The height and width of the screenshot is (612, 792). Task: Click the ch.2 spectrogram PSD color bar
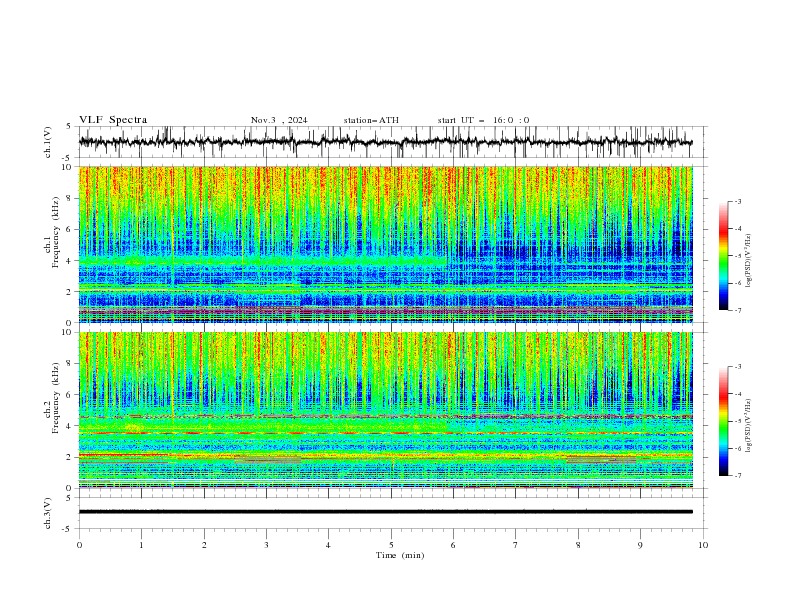coord(723,421)
